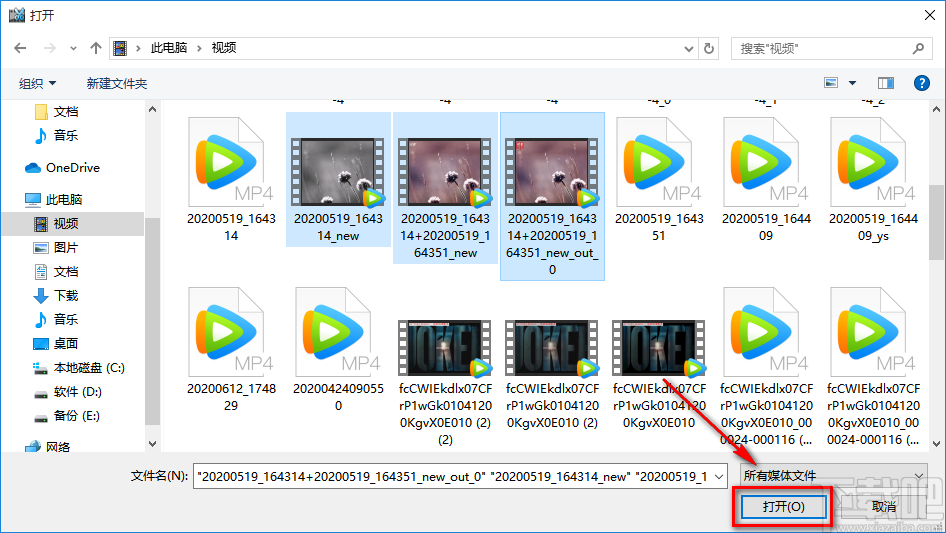Select Joker thumbnail ending in (2) (2)

point(445,383)
